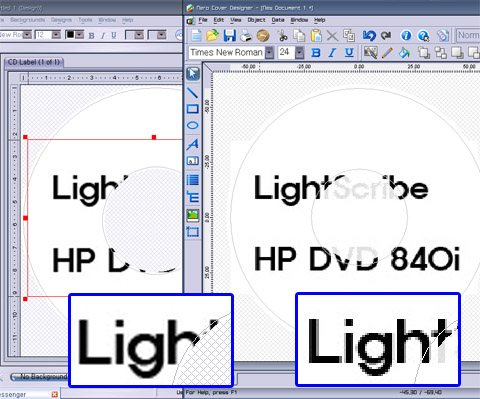Click the Undo arrow icon
The height and width of the screenshot is (399, 480).
pyautogui.click(x=369, y=35)
